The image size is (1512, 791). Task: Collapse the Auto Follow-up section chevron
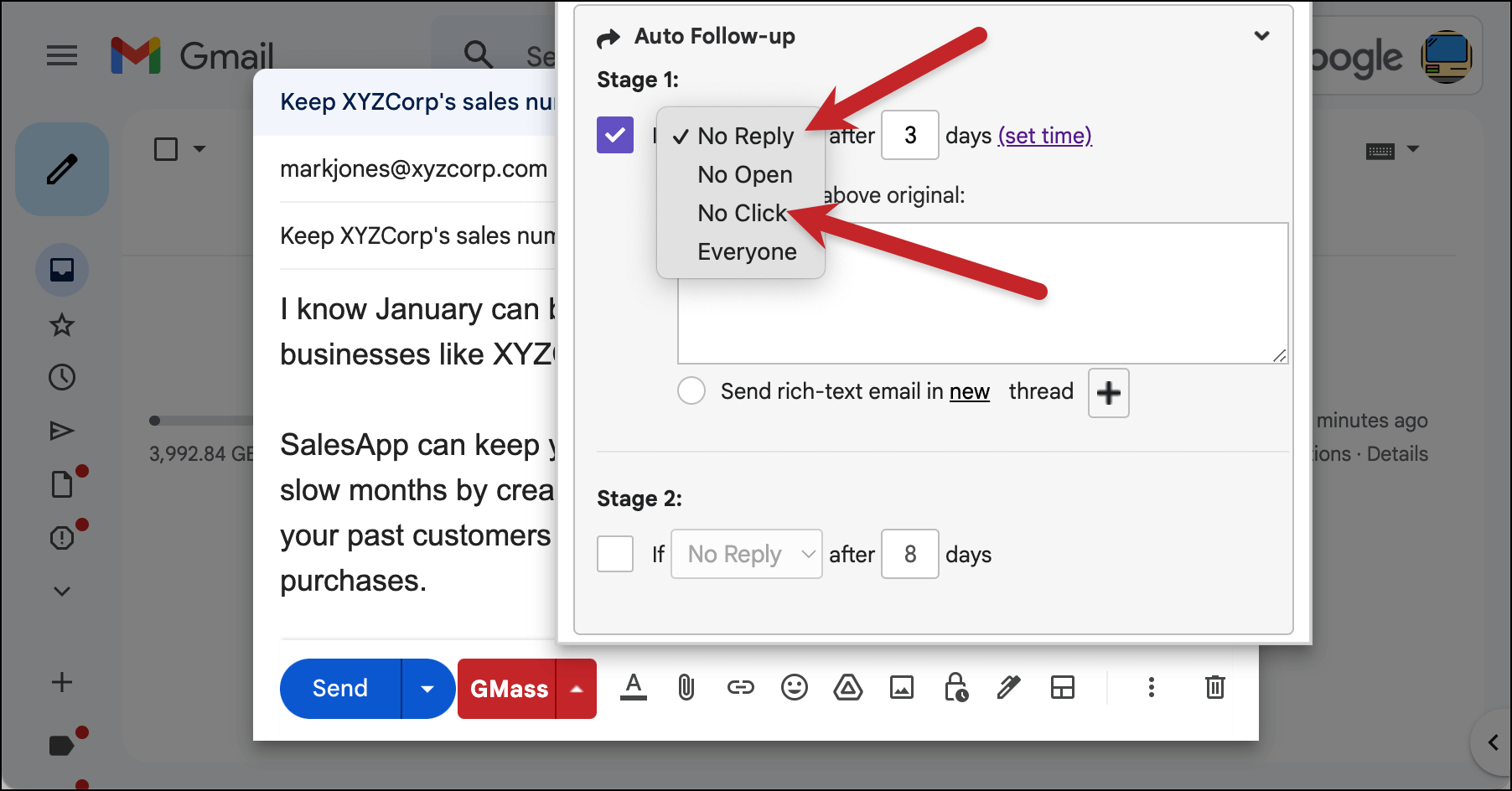click(1261, 36)
